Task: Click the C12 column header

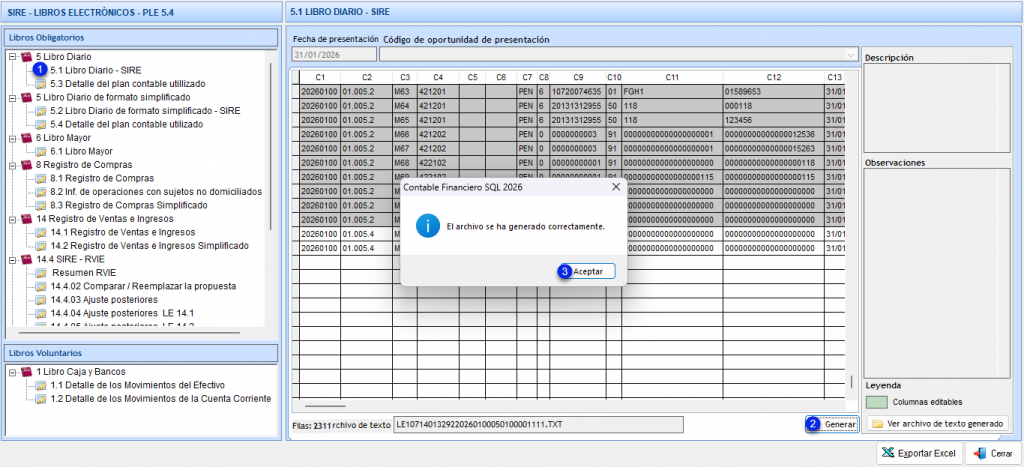Action: pyautogui.click(x=774, y=77)
